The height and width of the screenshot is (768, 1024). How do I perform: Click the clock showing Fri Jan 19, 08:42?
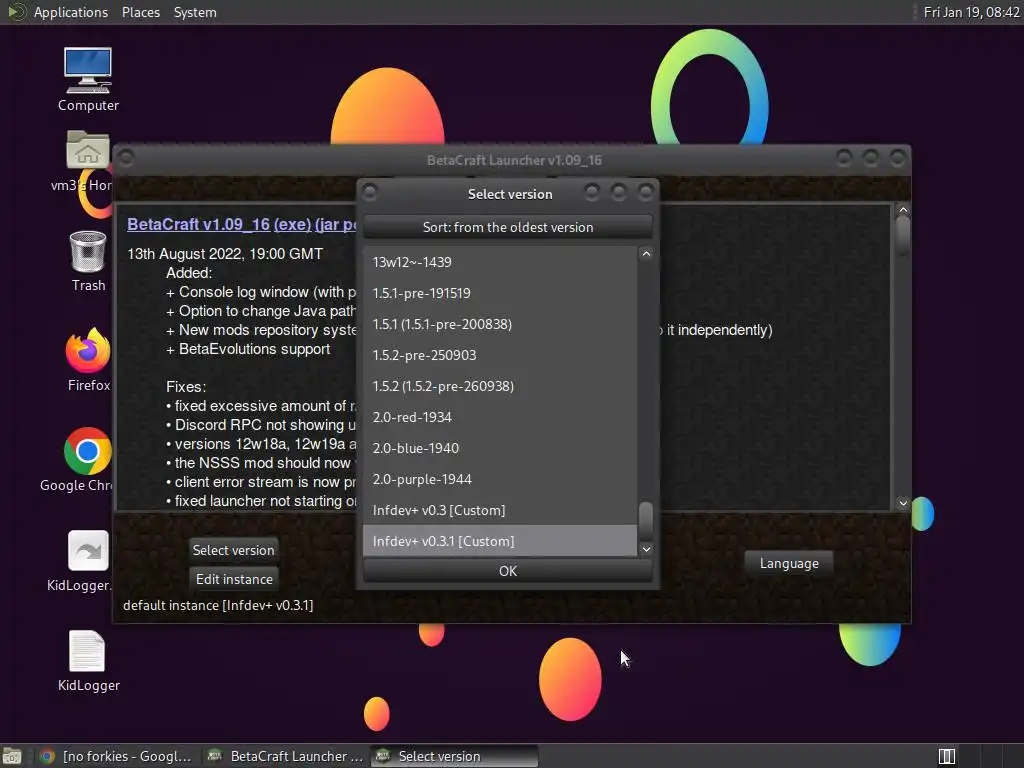click(x=971, y=12)
